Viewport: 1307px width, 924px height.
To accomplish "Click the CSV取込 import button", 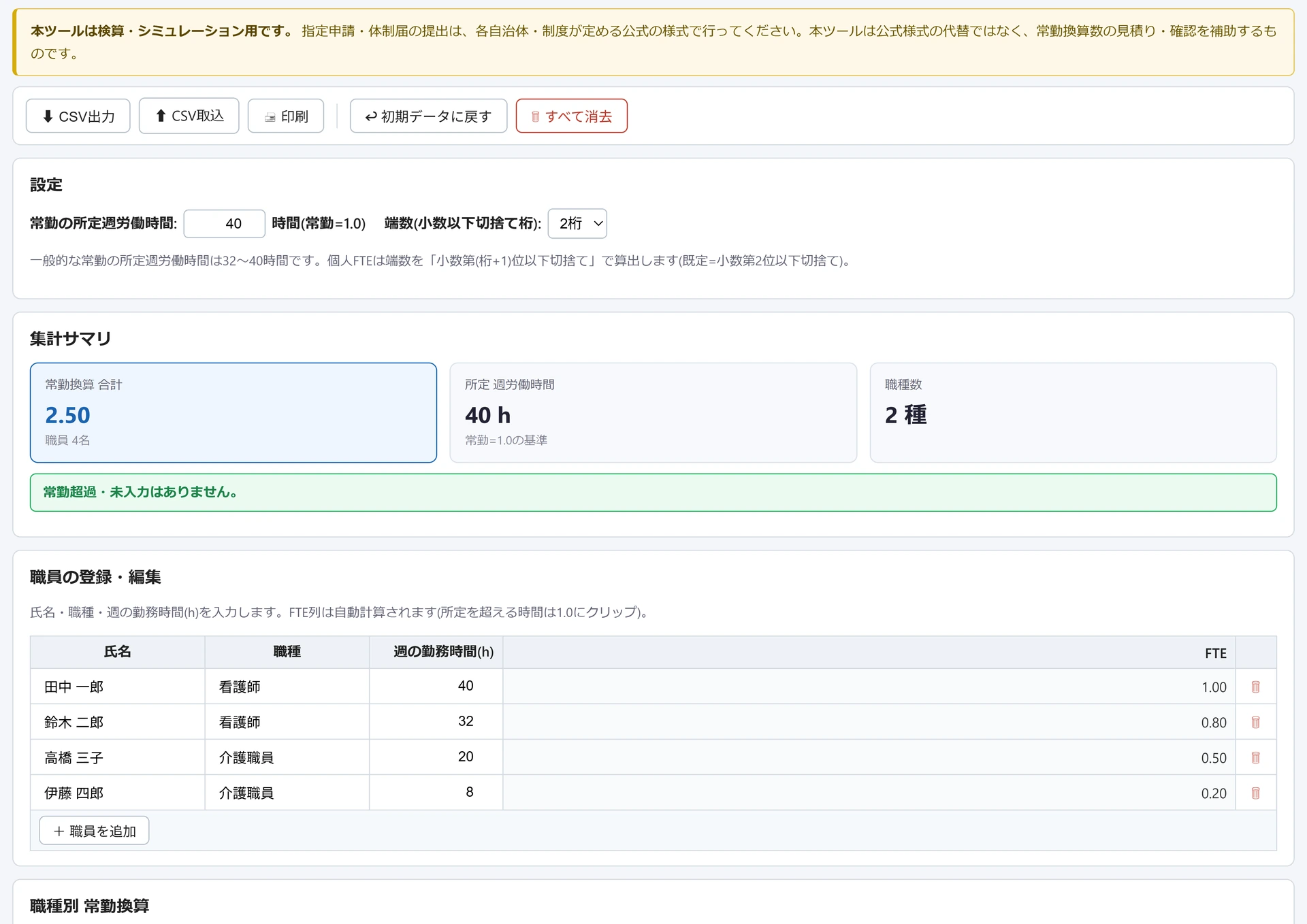I will [x=189, y=116].
